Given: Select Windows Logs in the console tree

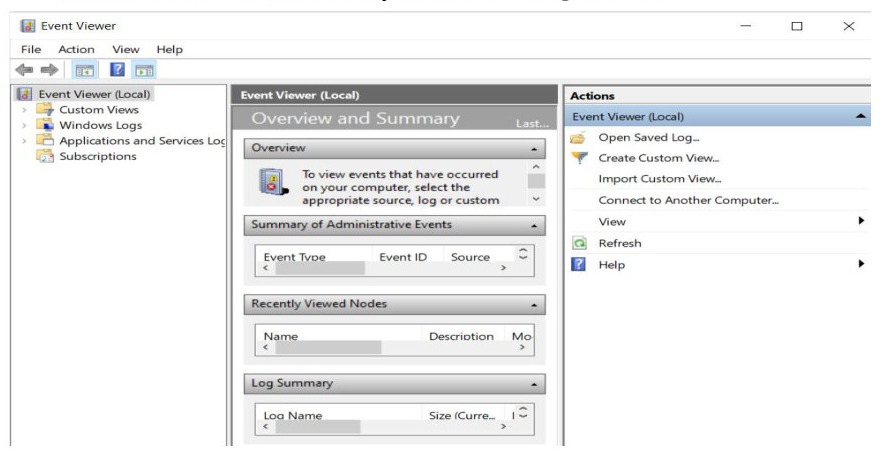Looking at the screenshot, I should [100, 125].
